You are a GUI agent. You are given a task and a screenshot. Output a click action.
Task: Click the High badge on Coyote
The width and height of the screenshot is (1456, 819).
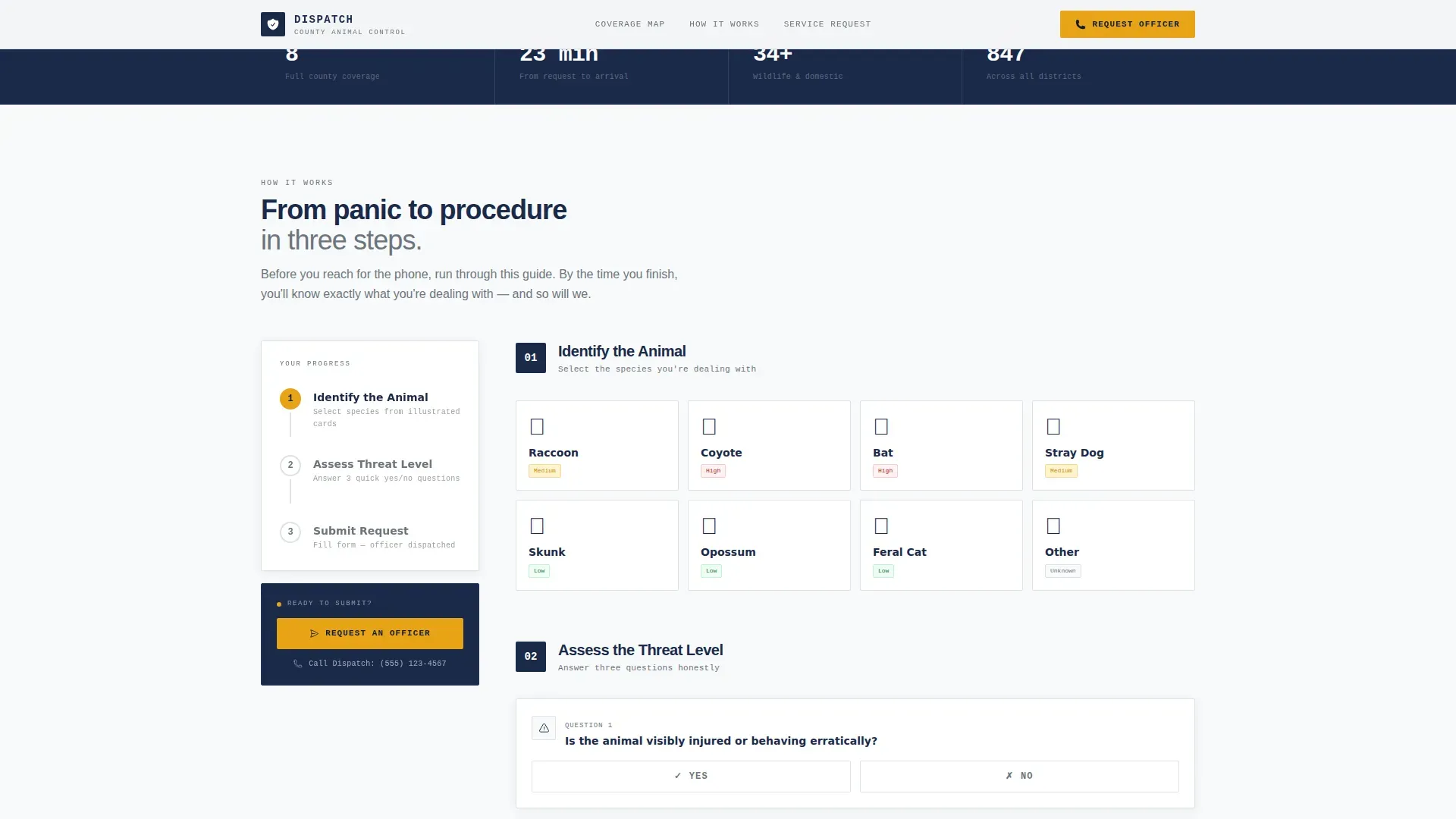click(x=713, y=471)
